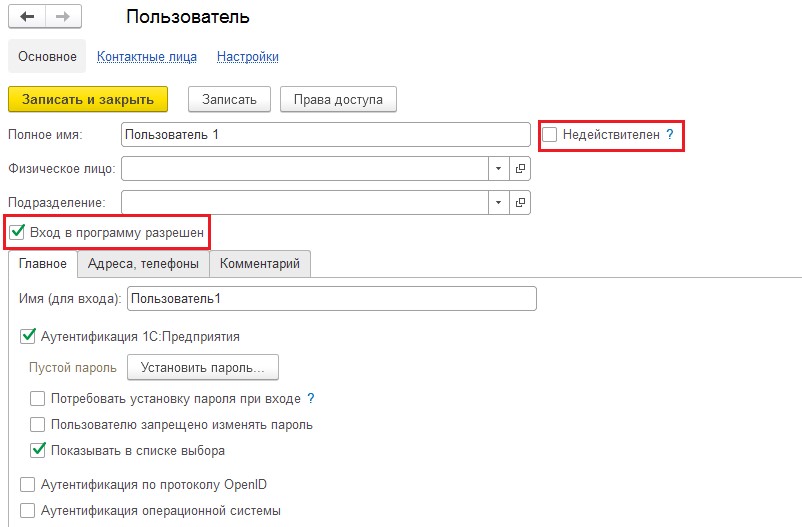Go to the Настройки link
The width and height of the screenshot is (802, 527).
248,56
